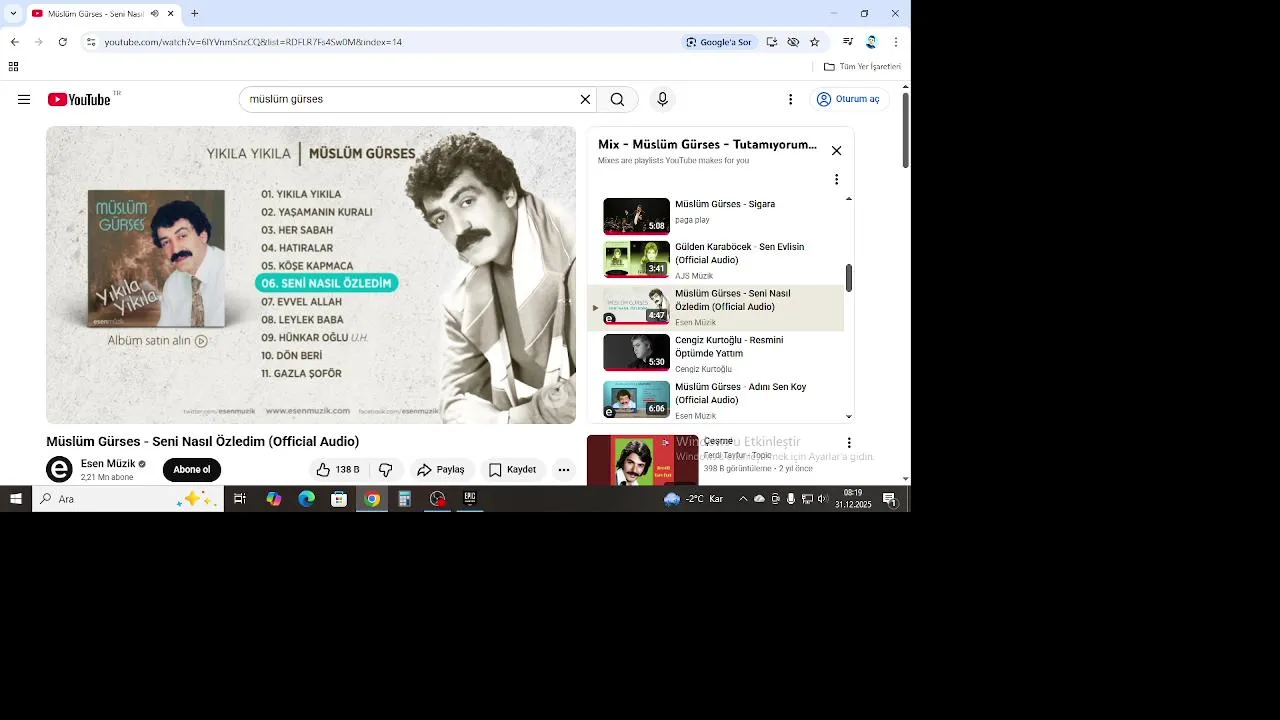Viewport: 1280px width, 720px height.
Task: View site information icon in address bar
Action: point(91,42)
